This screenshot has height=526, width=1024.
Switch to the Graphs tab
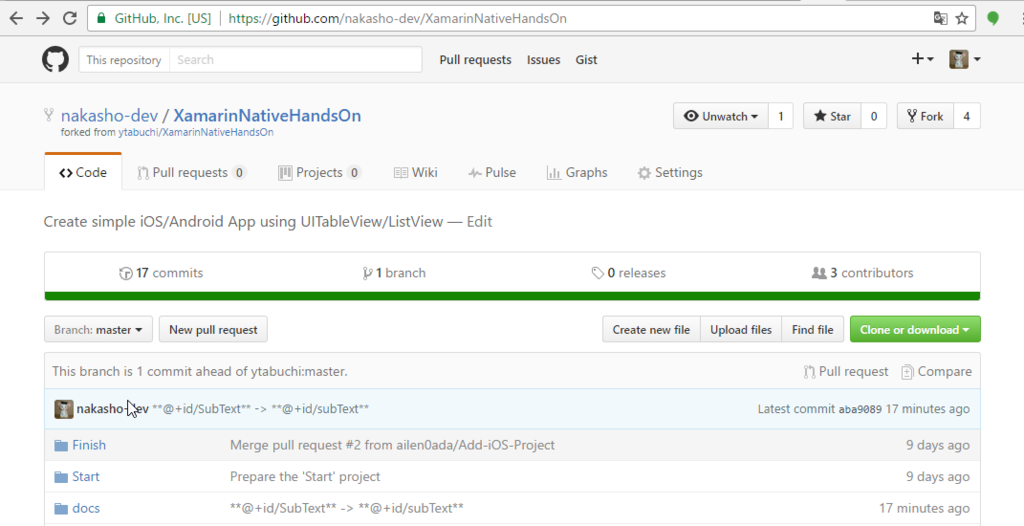click(x=577, y=173)
